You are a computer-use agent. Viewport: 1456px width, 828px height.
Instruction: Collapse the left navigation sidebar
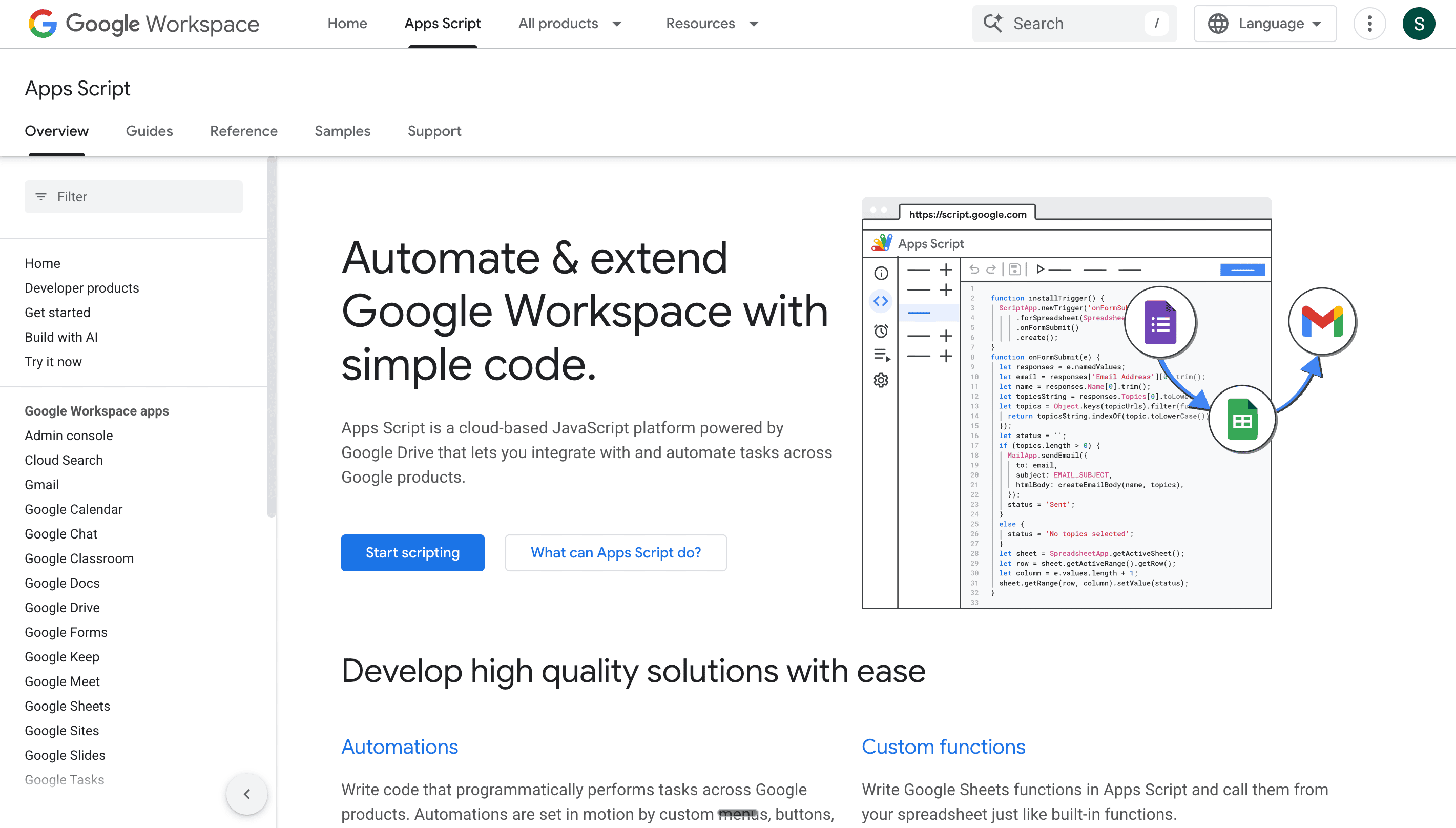click(247, 794)
